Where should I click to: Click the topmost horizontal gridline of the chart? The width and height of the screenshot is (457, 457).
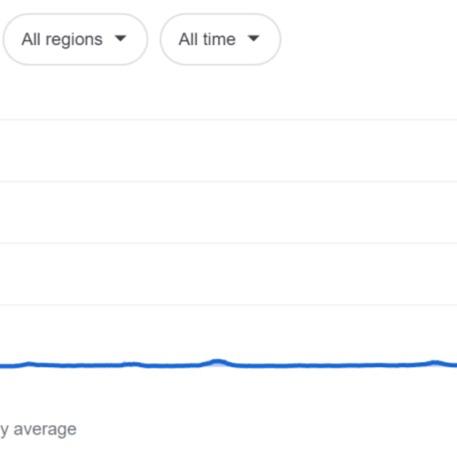coord(228,119)
